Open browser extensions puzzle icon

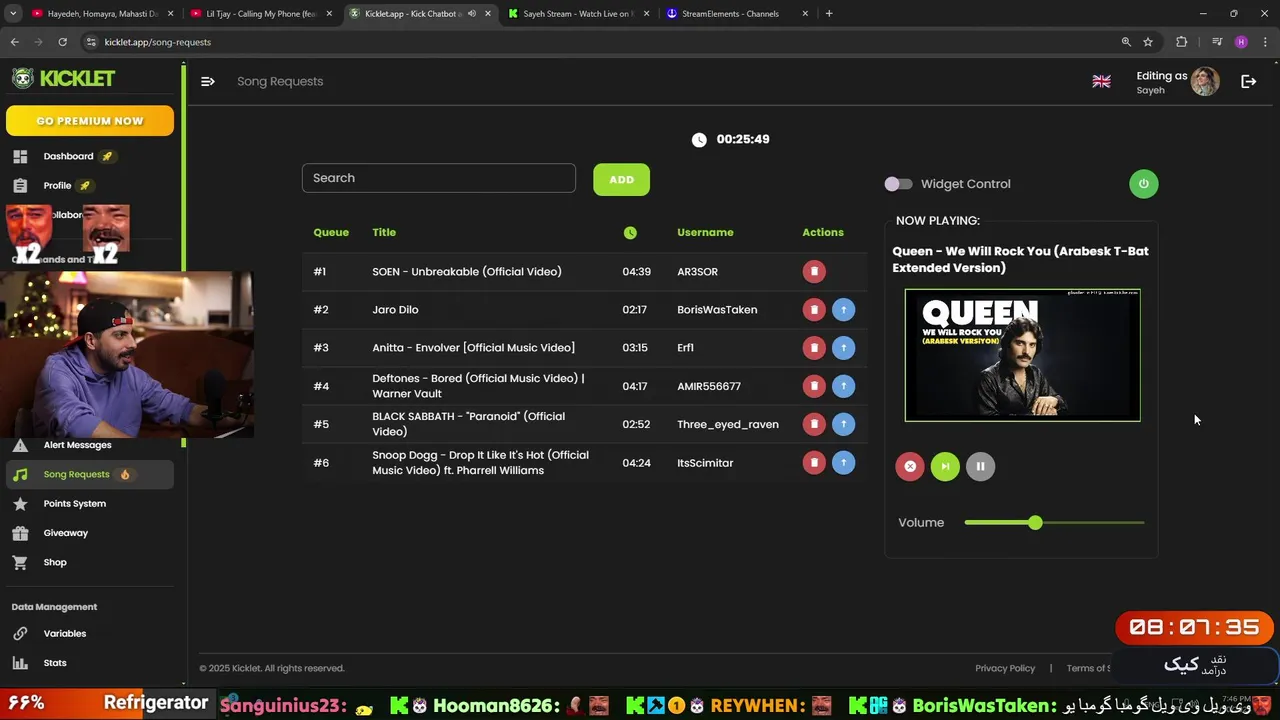pos(1181,42)
